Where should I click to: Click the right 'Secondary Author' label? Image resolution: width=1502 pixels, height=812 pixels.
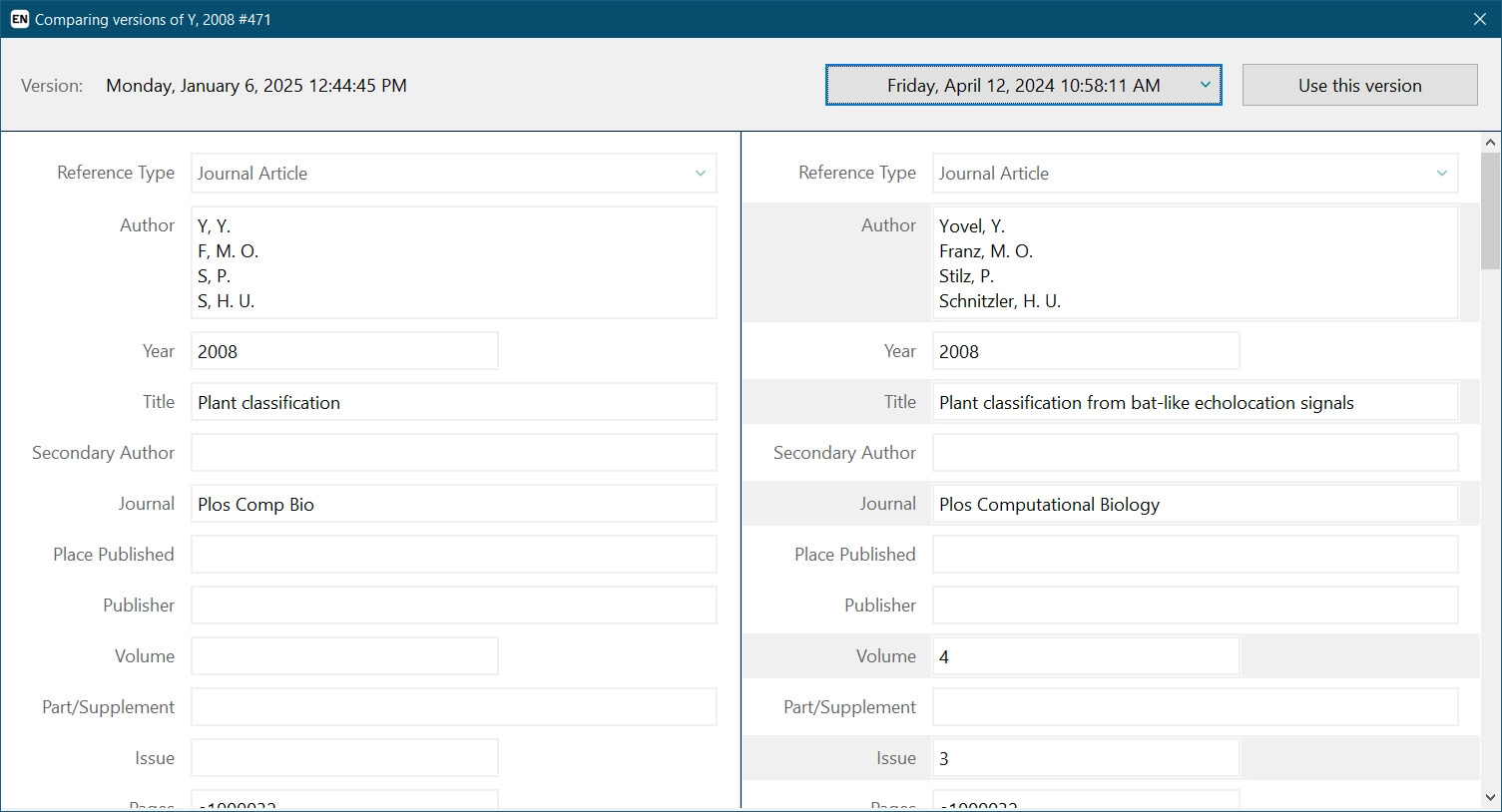tap(844, 453)
